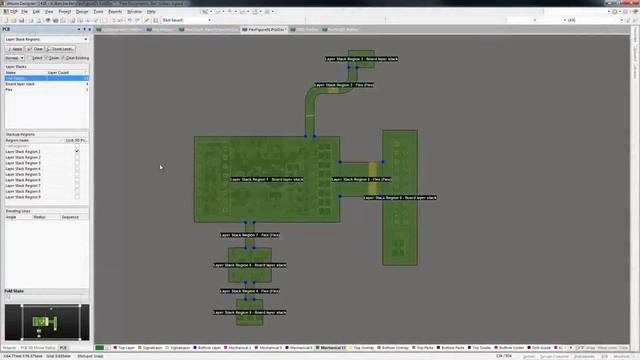This screenshot has width=640, height=360.
Task: Switch to the PCB 3D Movie Editor panel tab
Action: (x=38, y=348)
